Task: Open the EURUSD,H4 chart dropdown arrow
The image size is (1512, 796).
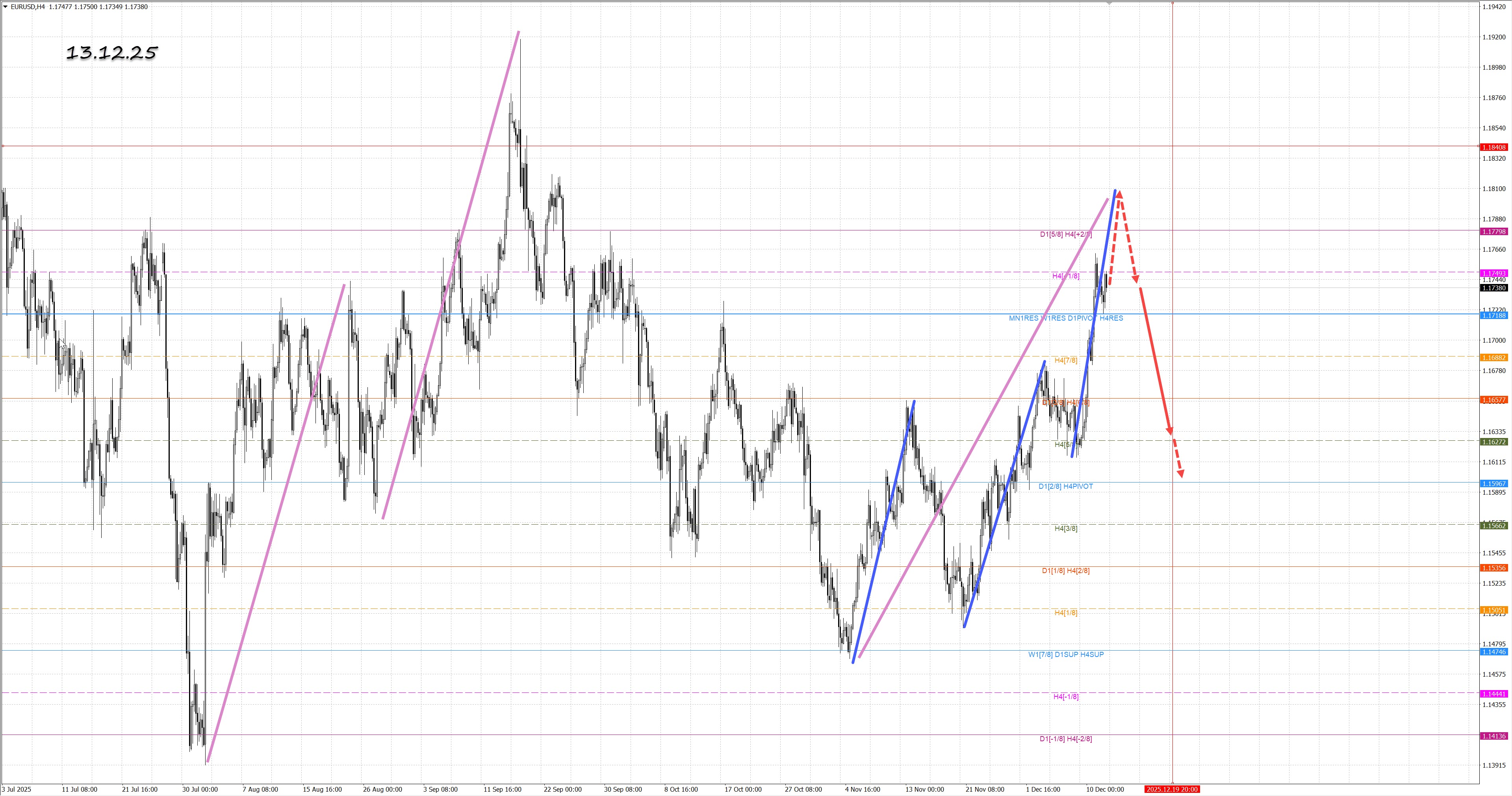Action: [5, 7]
